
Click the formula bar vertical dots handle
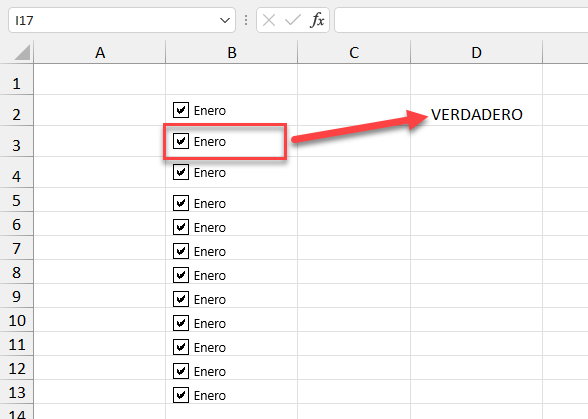coord(246,20)
